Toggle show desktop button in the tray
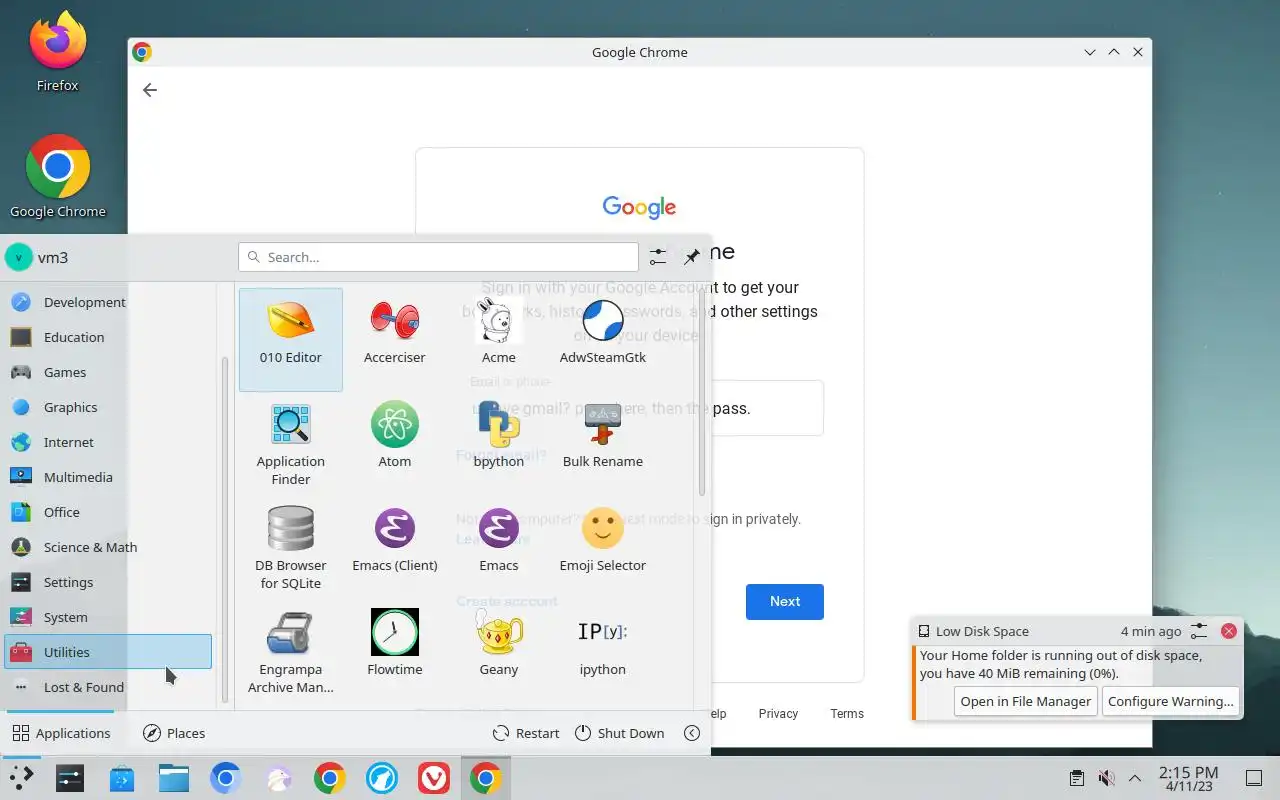Viewport: 1280px width, 800px height. click(1253, 778)
